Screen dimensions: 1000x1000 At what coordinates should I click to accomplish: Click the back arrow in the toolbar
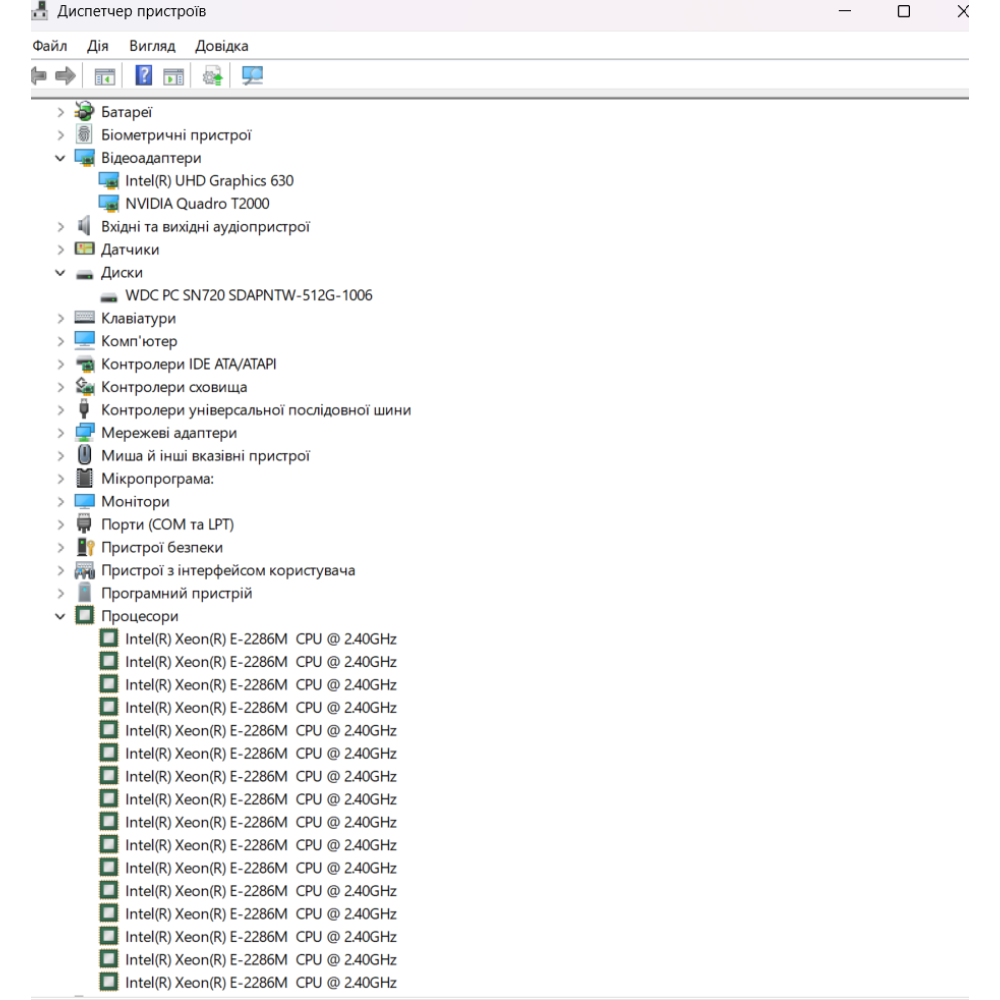[x=40, y=76]
